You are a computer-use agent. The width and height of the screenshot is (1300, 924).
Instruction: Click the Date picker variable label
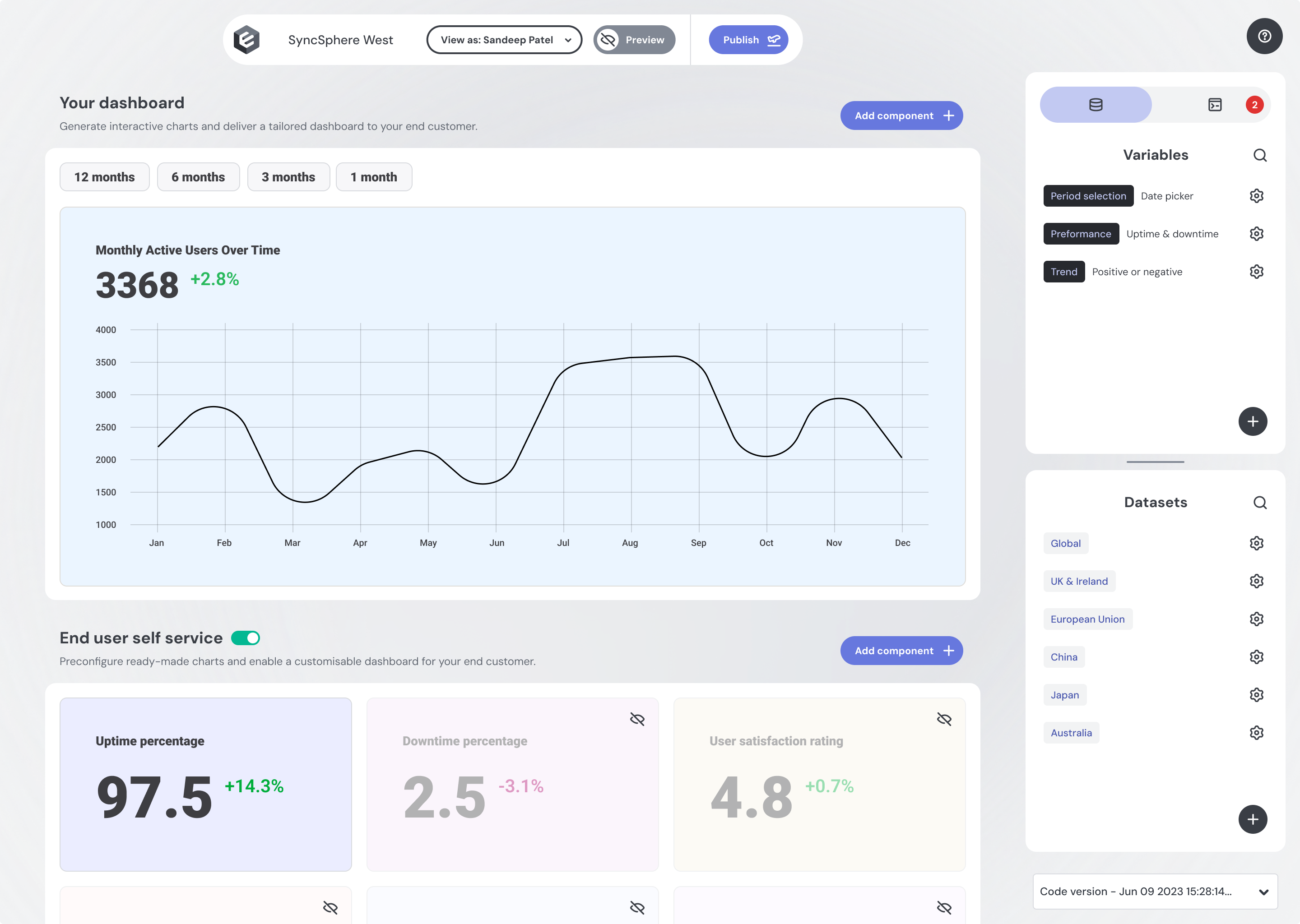coord(1167,196)
